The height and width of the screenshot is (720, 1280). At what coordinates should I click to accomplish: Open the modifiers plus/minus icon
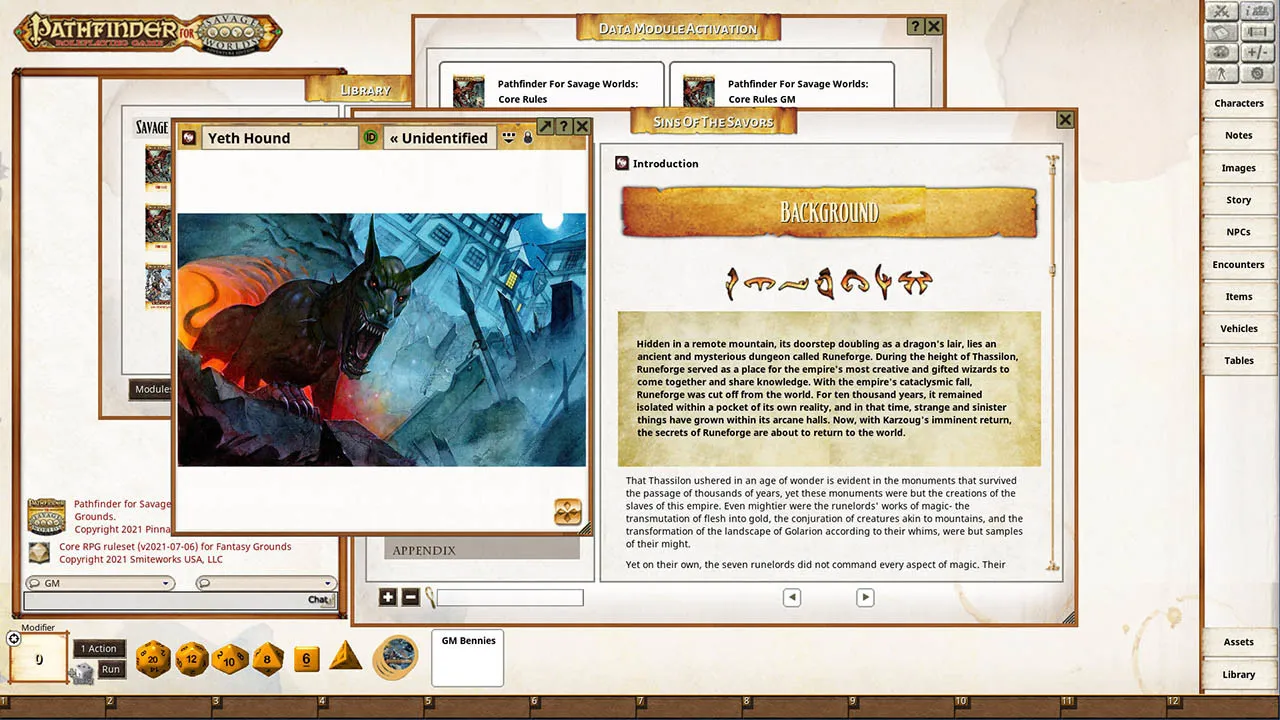1257,53
